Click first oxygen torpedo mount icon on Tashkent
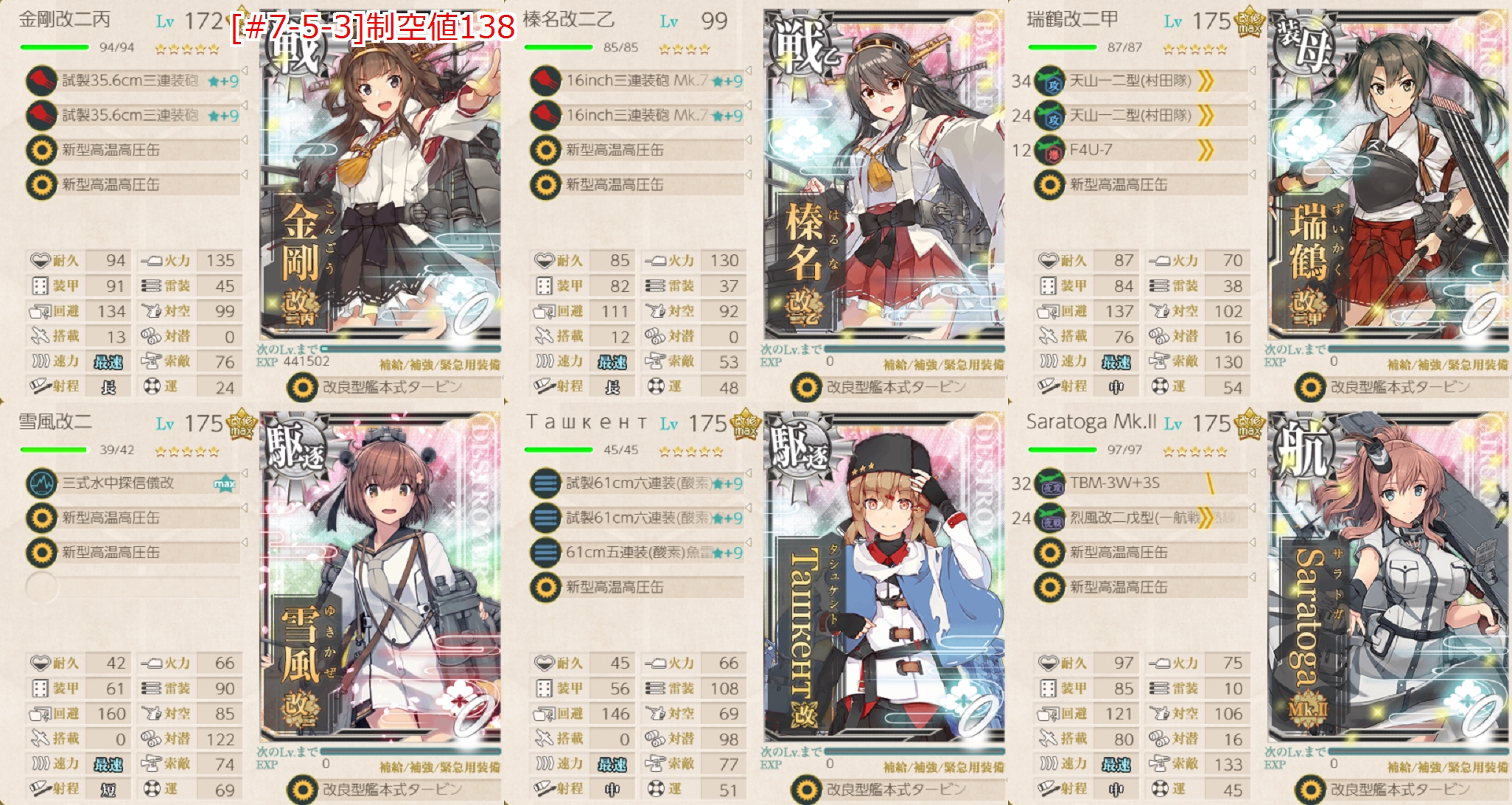 pos(545,483)
